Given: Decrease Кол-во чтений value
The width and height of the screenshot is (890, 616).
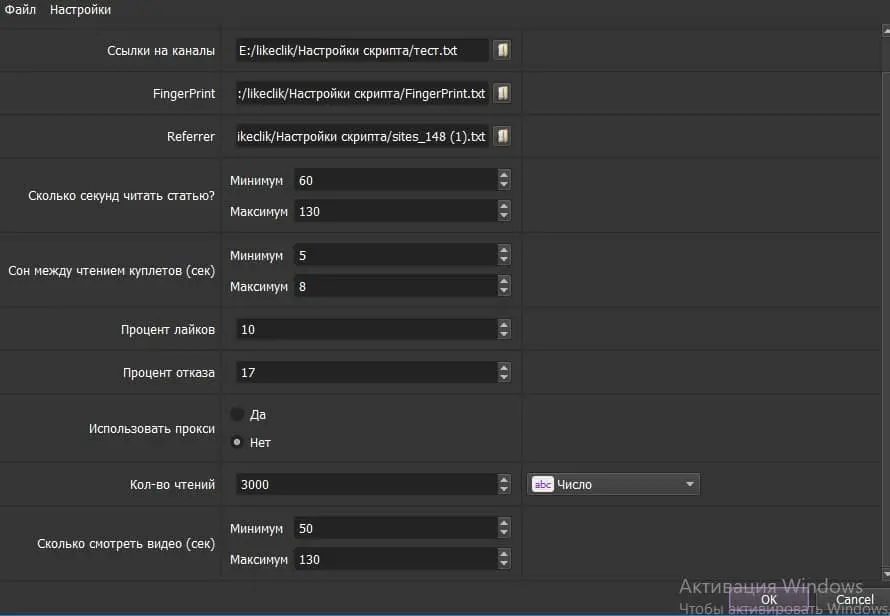Looking at the screenshot, I should [504, 489].
